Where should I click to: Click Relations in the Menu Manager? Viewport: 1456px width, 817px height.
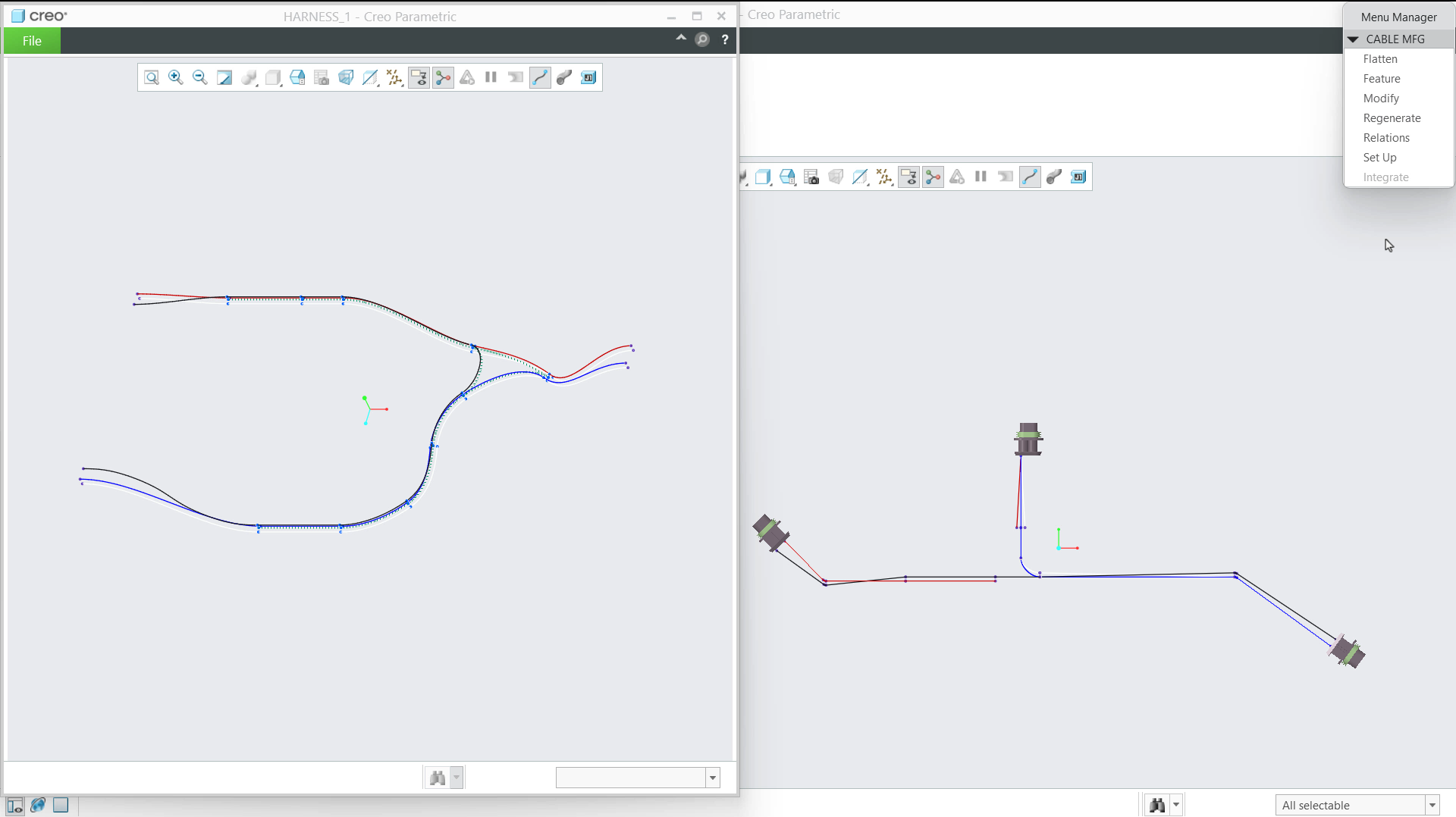pos(1386,138)
